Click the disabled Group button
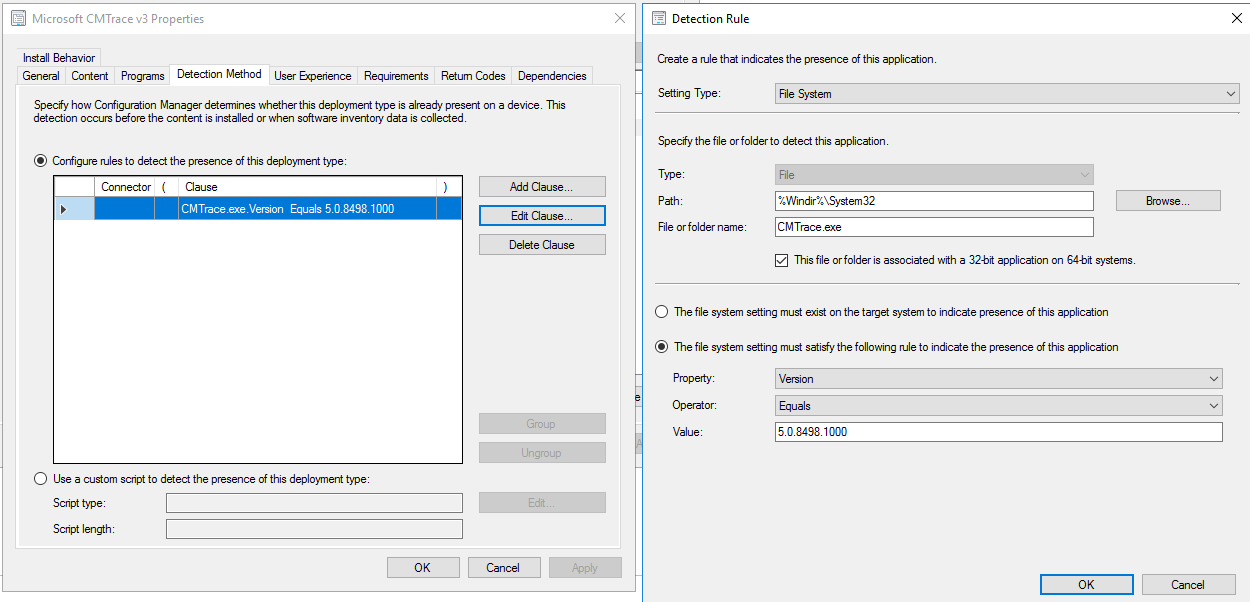The width and height of the screenshot is (1250, 602). pos(542,424)
